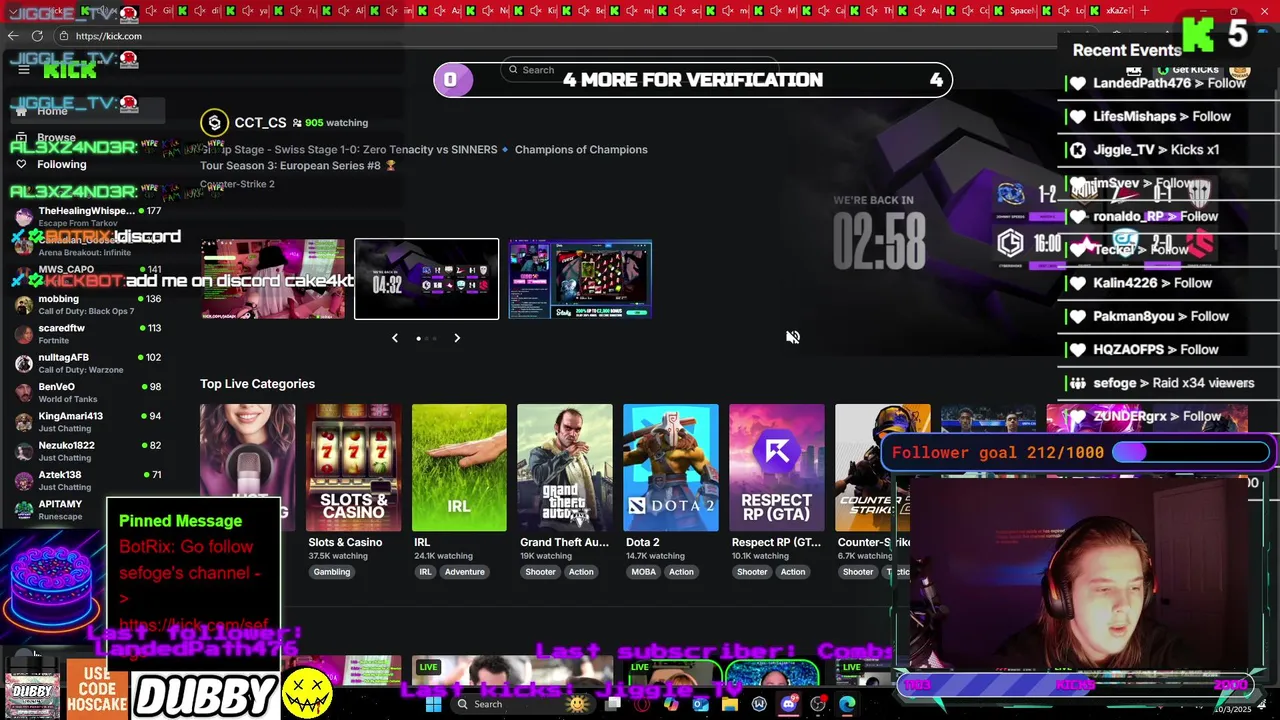Click the MOBA tag under Dota 2
Screen dimensions: 1280x720
[644, 572]
